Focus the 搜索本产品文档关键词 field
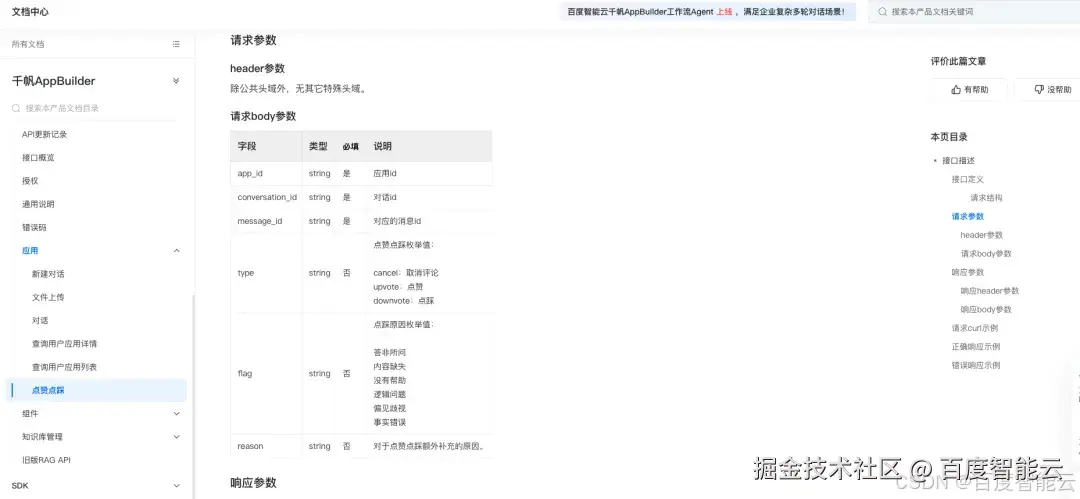 coord(975,12)
